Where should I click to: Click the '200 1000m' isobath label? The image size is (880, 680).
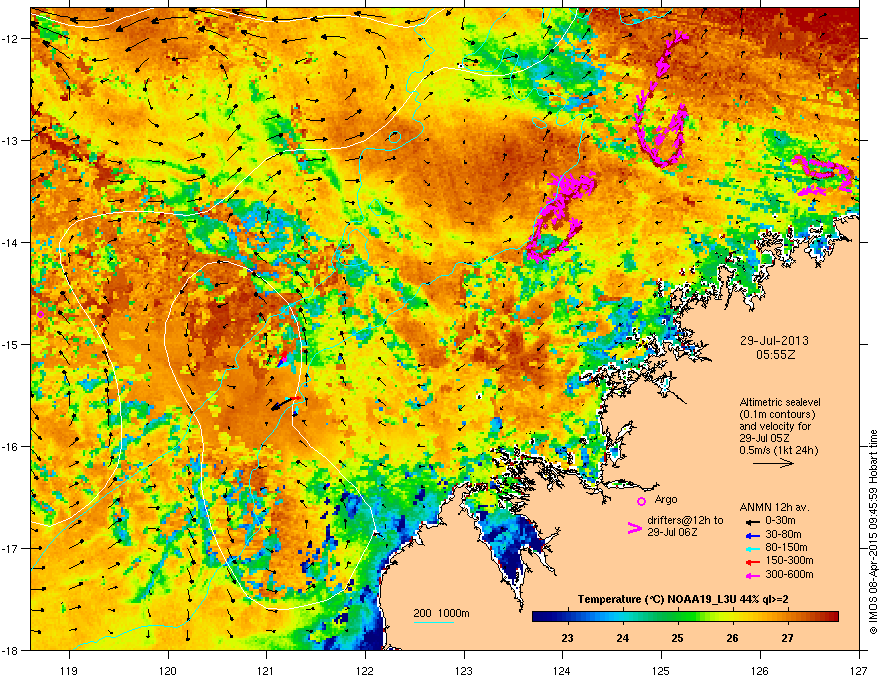pos(441,613)
